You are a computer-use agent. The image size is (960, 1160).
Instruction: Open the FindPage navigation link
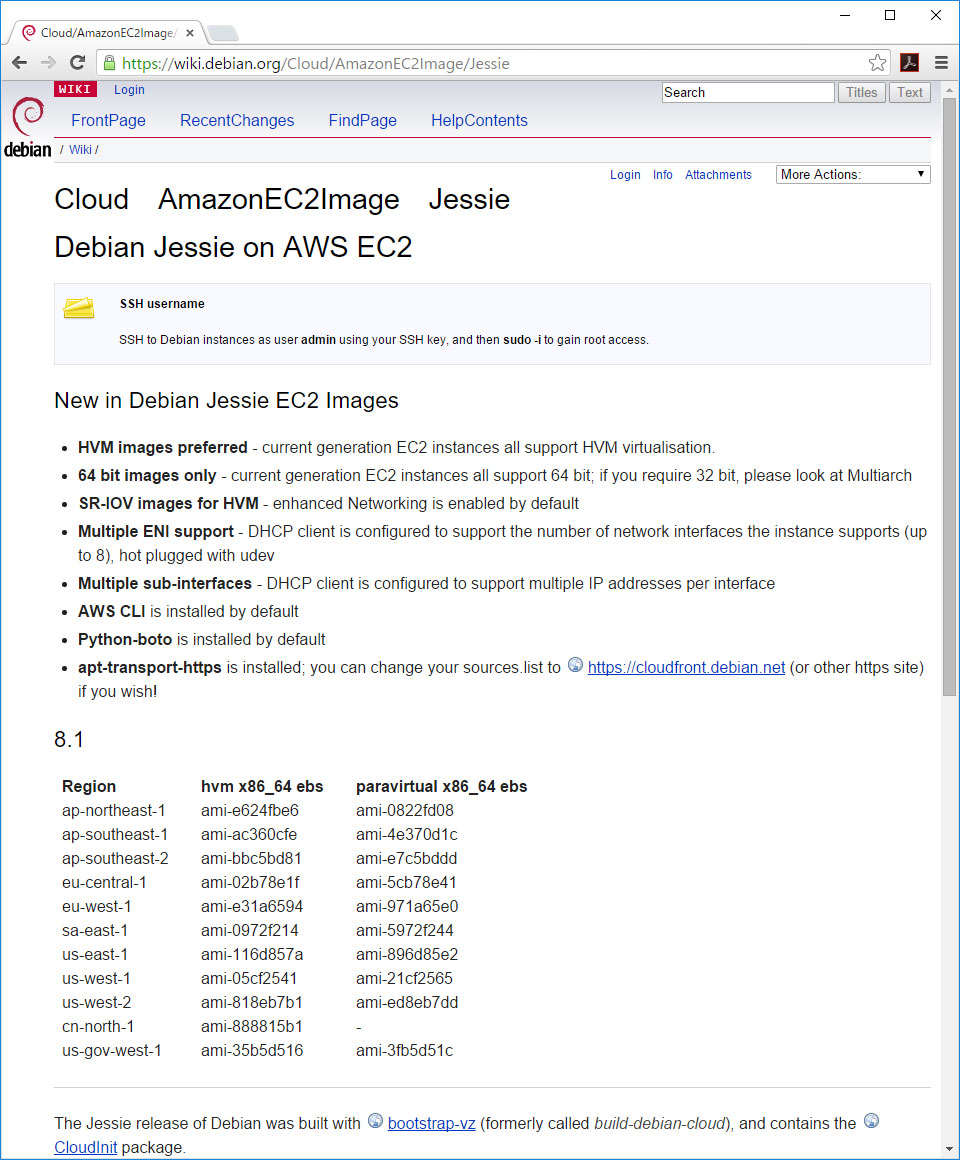tap(362, 121)
